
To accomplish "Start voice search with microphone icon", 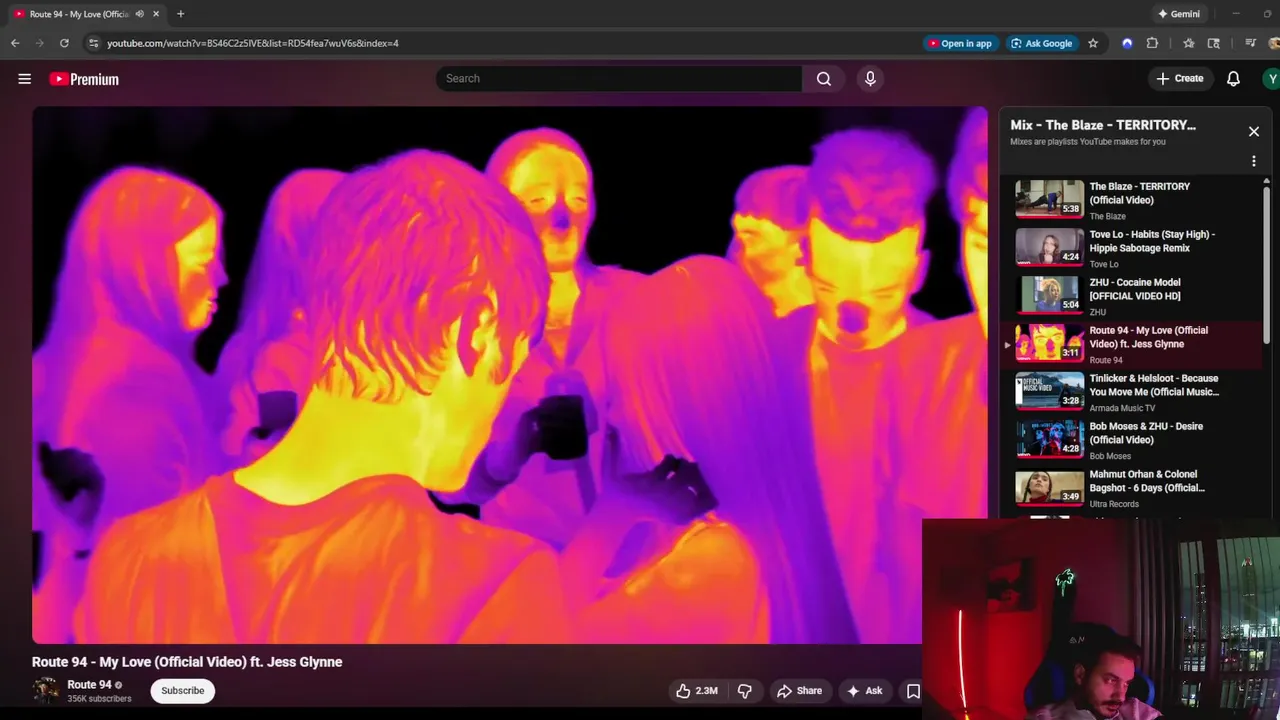I will tap(870, 78).
